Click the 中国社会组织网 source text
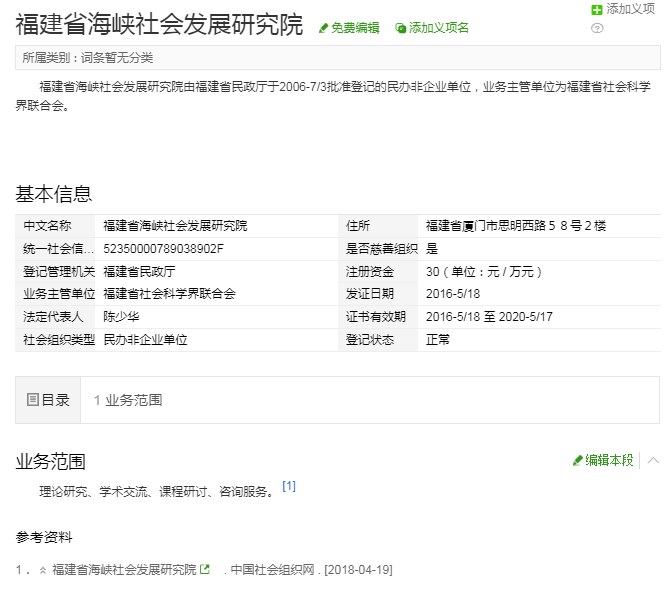This screenshot has width=669, height=595. 272,570
